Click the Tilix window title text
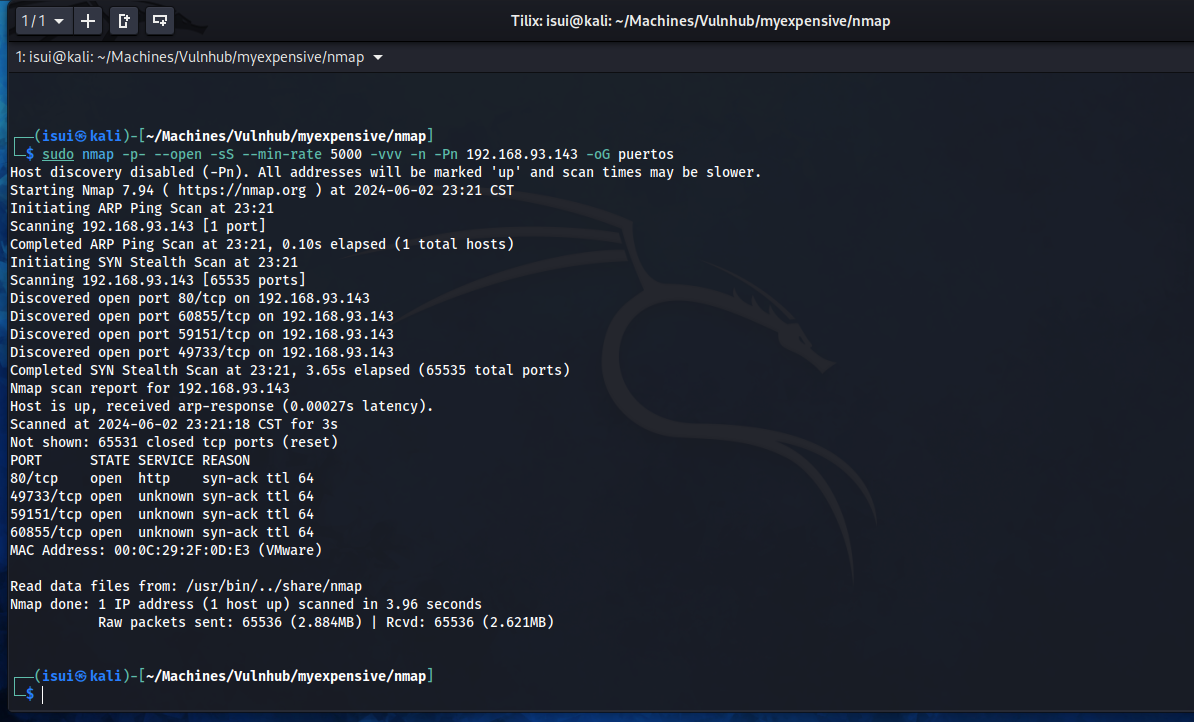The image size is (1194, 722). coord(700,21)
